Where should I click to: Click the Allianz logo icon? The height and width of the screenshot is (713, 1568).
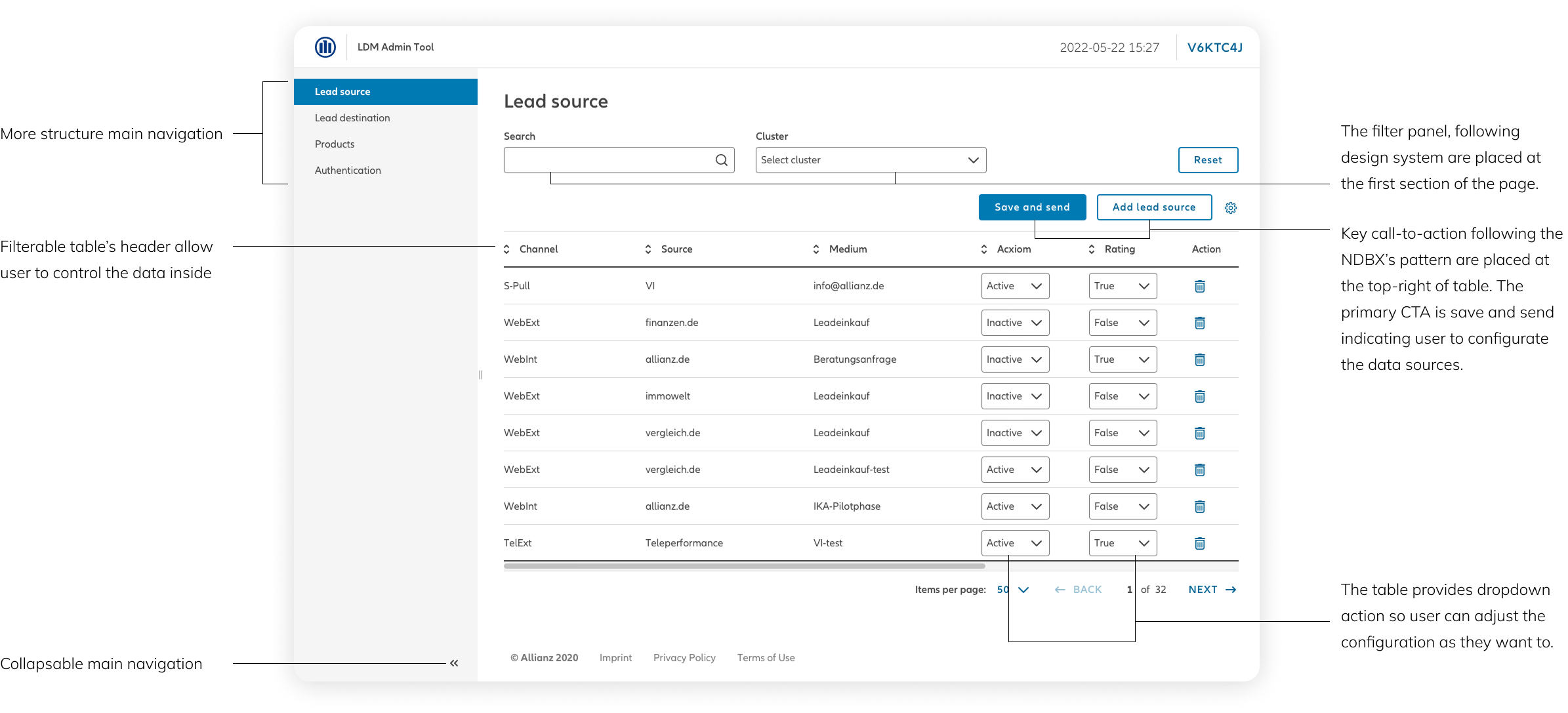click(x=325, y=47)
